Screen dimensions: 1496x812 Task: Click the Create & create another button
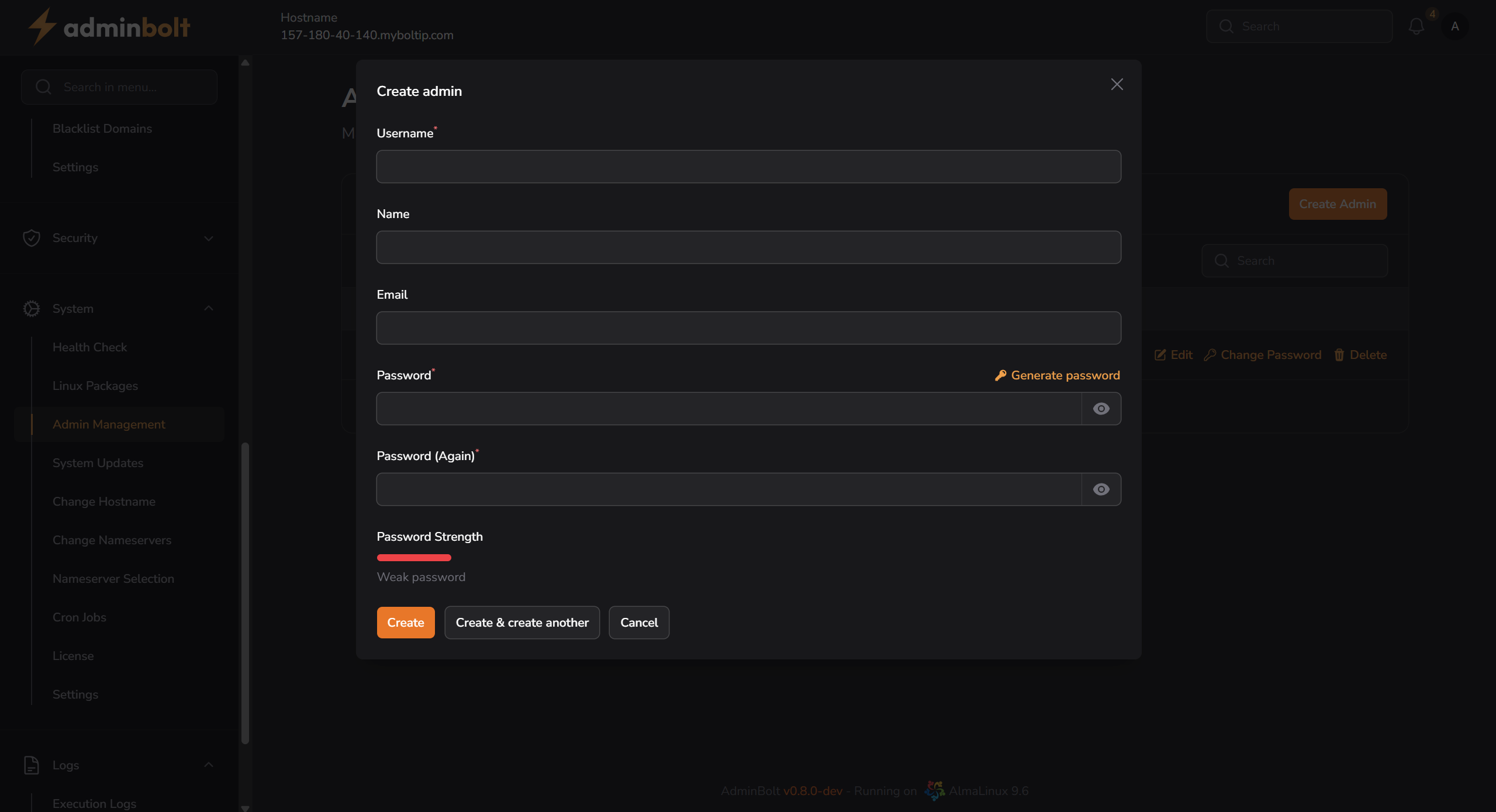(521, 622)
